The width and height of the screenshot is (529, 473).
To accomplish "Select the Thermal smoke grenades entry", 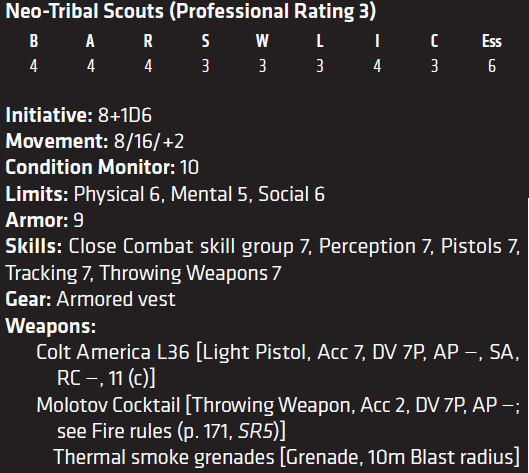I will pyautogui.click(x=286, y=457).
